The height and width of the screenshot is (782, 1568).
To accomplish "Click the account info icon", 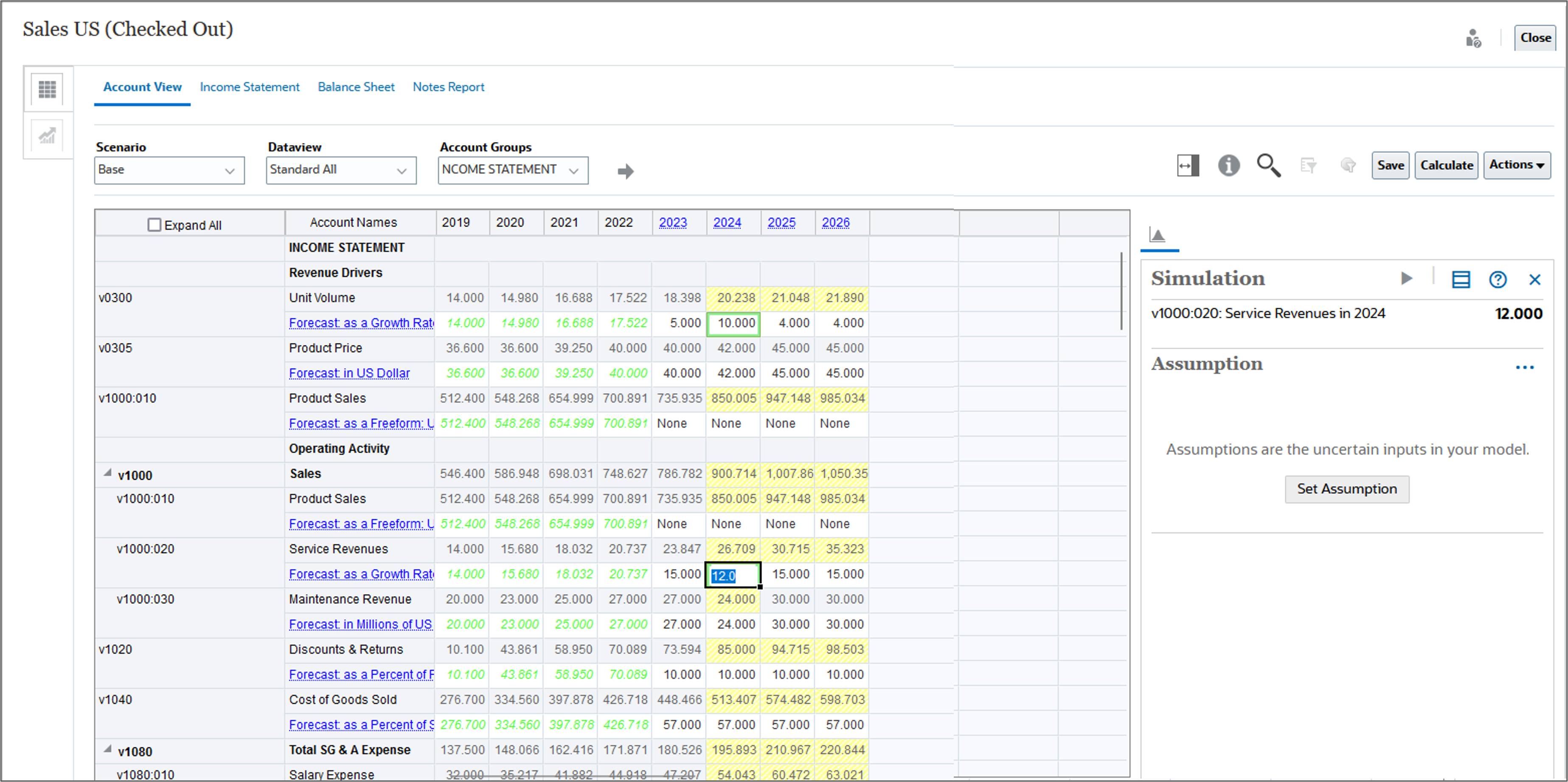I will click(1228, 165).
